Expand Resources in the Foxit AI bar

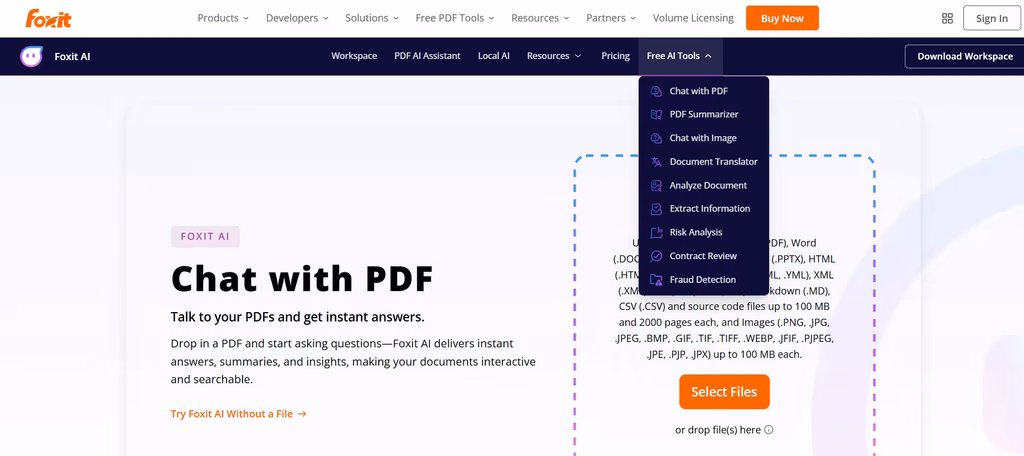[x=554, y=56]
